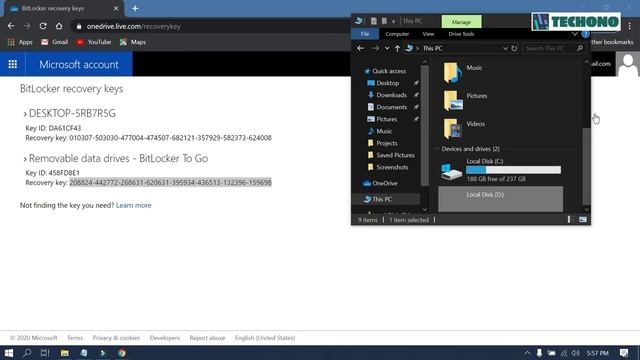Open the Report abuse footer link
Screen dimensions: 640x360
click(x=207, y=338)
